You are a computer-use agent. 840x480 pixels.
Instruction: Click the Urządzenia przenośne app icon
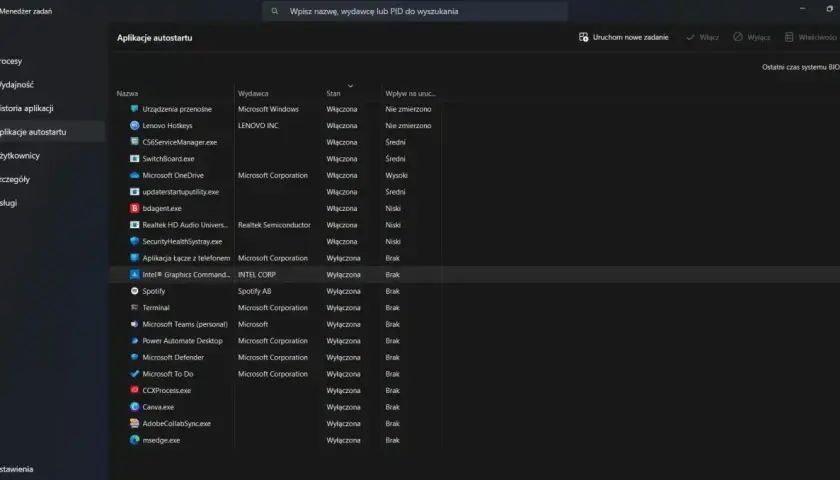[x=134, y=109]
